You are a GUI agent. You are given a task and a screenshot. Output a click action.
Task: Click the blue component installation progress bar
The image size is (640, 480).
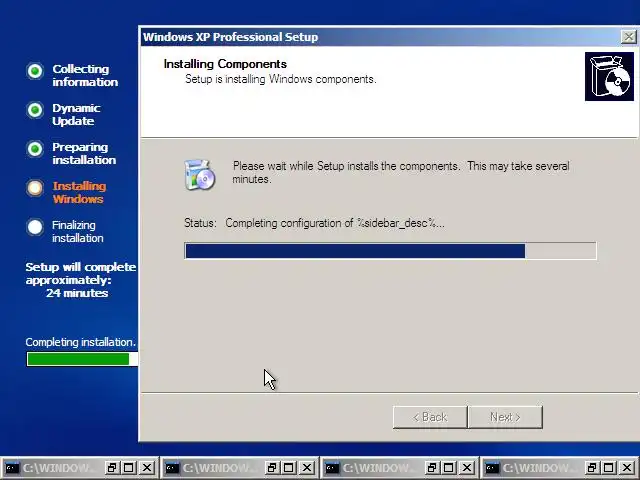pos(390,251)
